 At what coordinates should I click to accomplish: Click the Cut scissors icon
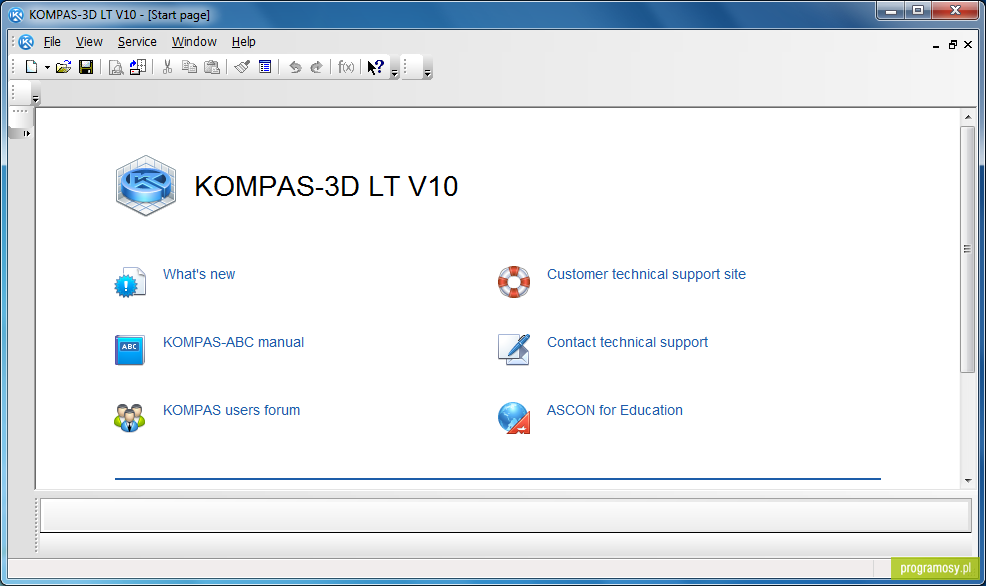tap(167, 67)
